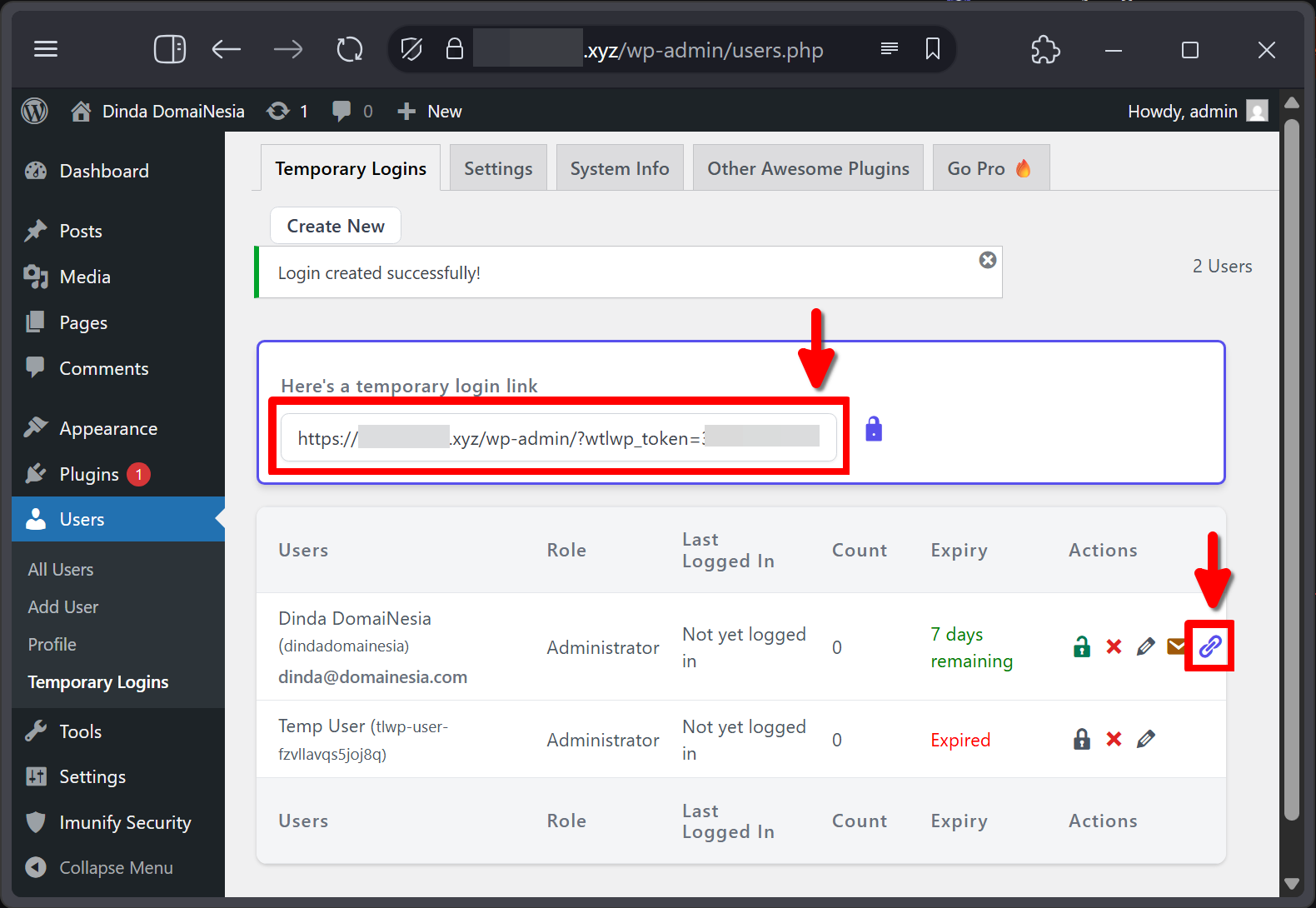
Task: Toggle the browser sidebar panel icon
Action: pyautogui.click(x=170, y=49)
